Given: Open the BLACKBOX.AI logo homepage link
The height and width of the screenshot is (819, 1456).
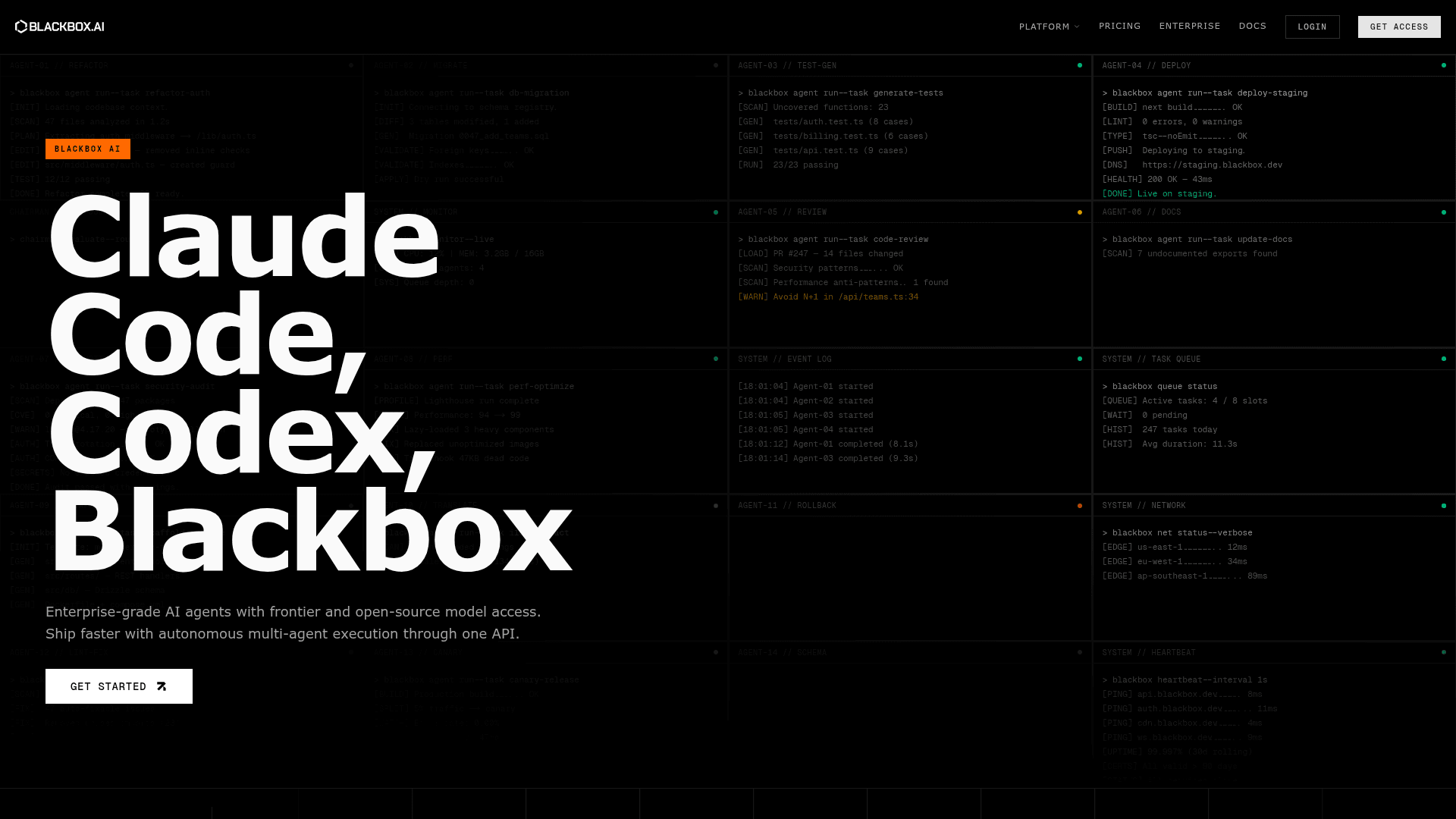Looking at the screenshot, I should (x=60, y=27).
